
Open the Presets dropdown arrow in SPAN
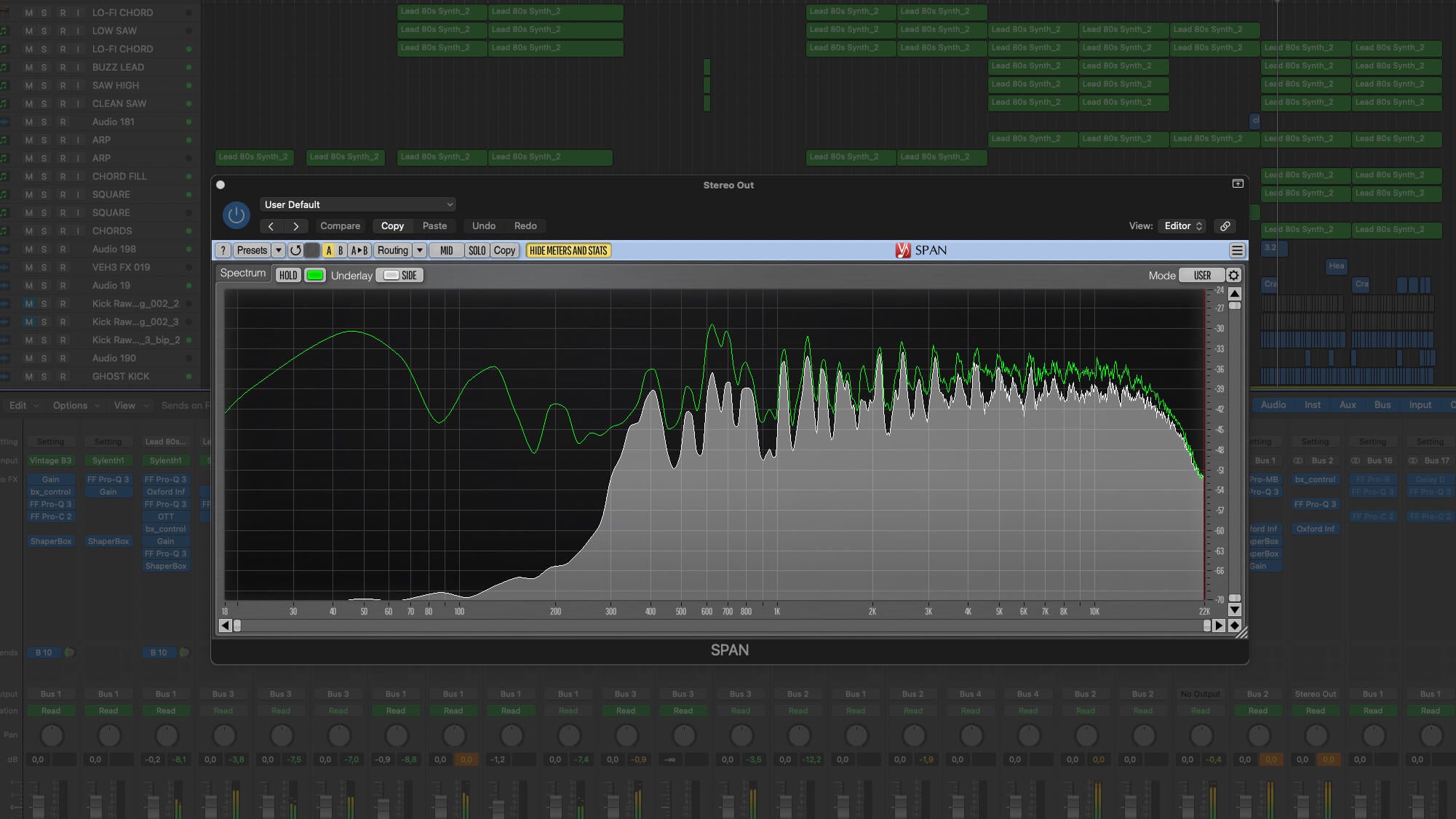point(279,250)
